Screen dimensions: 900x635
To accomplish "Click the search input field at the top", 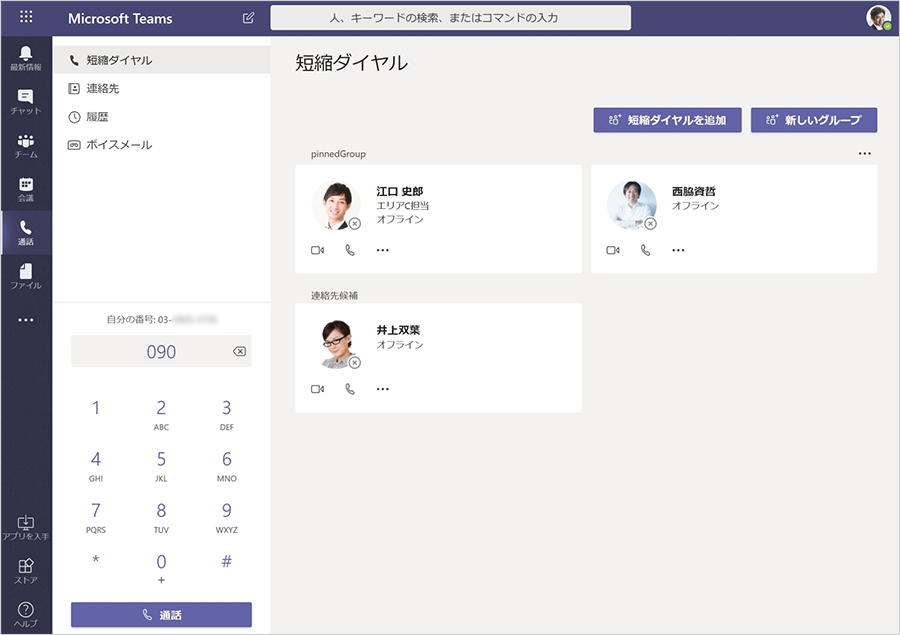I will pos(449,17).
